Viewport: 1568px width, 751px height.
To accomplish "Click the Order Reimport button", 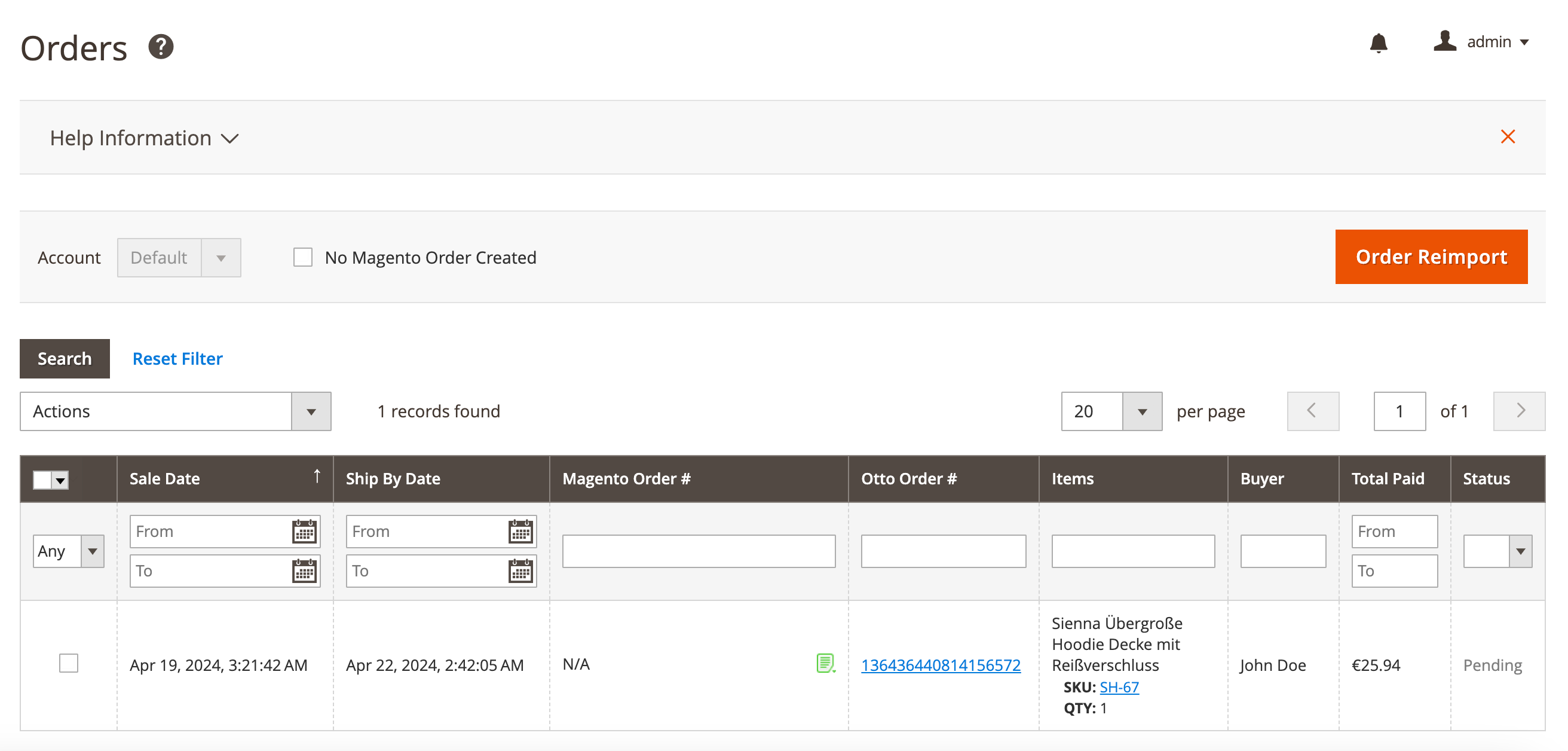I will pos(1431,257).
